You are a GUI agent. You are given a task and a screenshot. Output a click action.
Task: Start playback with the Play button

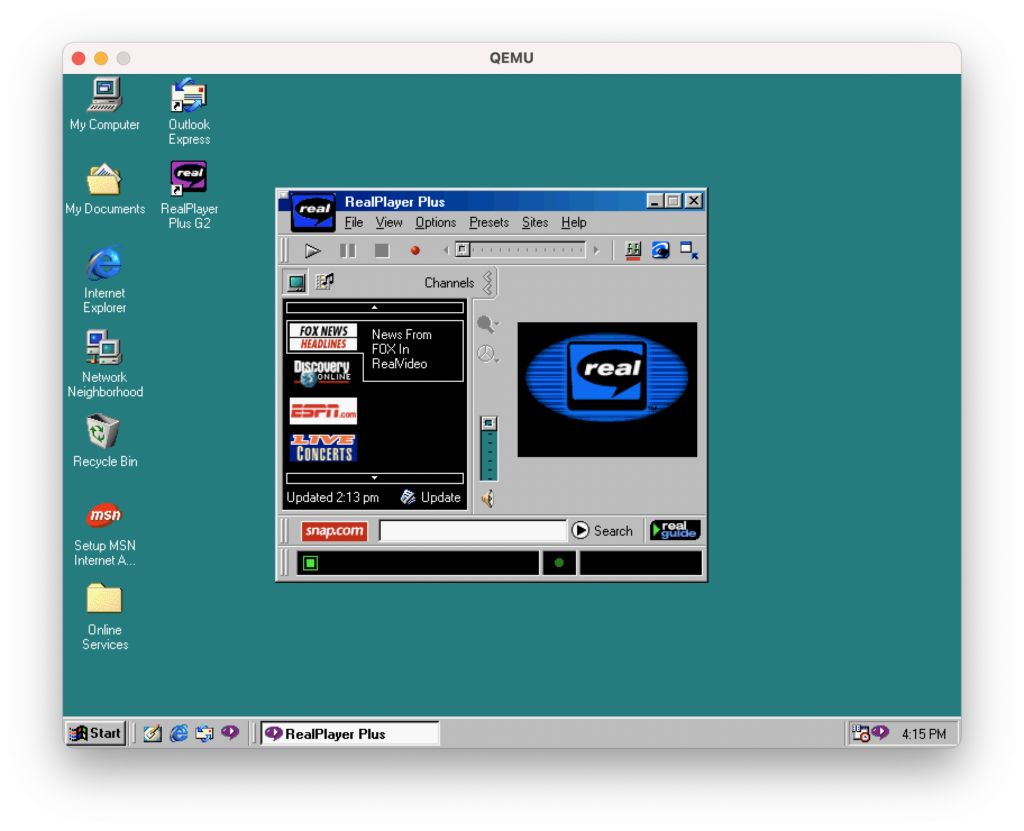313,250
